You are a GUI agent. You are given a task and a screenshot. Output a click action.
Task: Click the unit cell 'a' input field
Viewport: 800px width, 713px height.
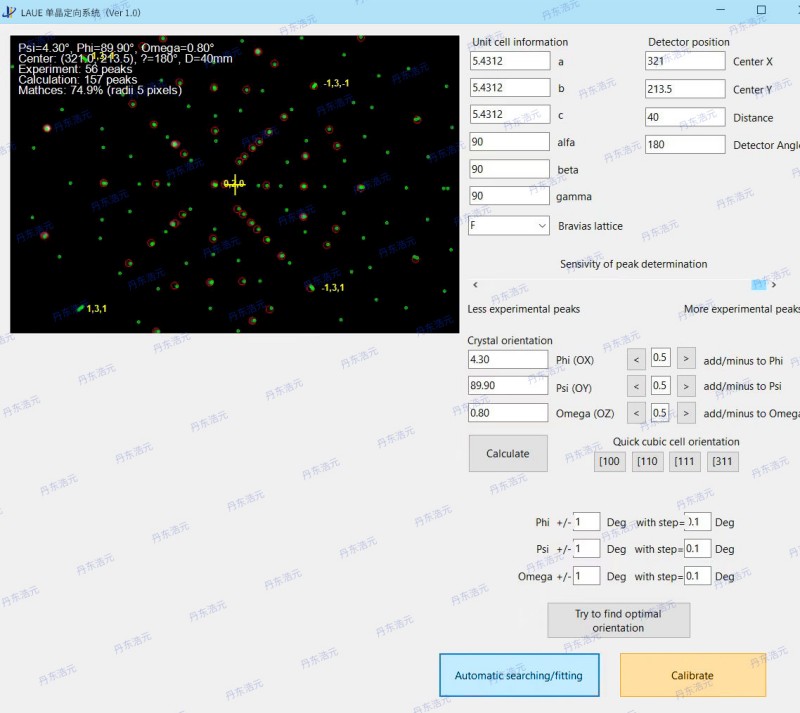pos(509,61)
